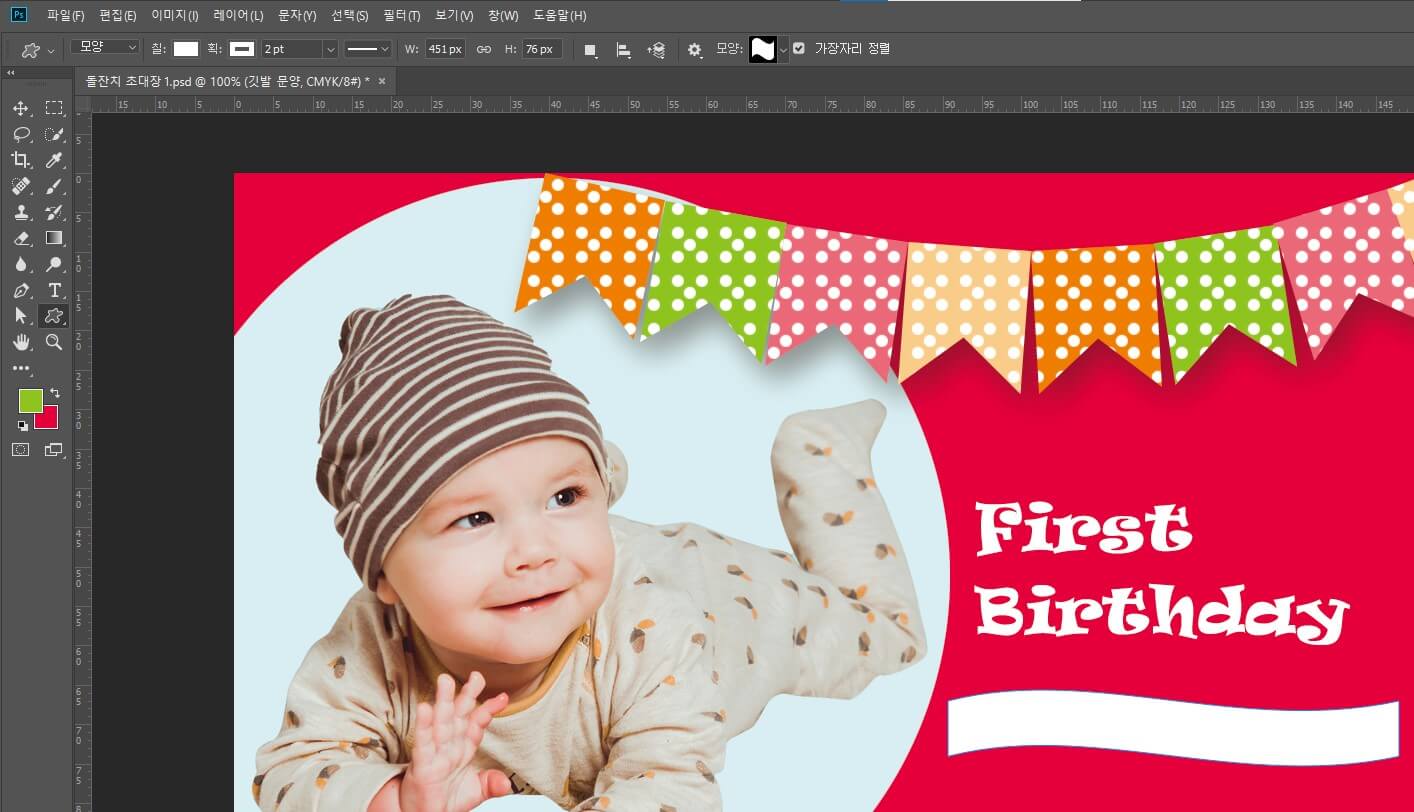Select the Pen tool
This screenshot has height=812, width=1414.
tap(21, 290)
